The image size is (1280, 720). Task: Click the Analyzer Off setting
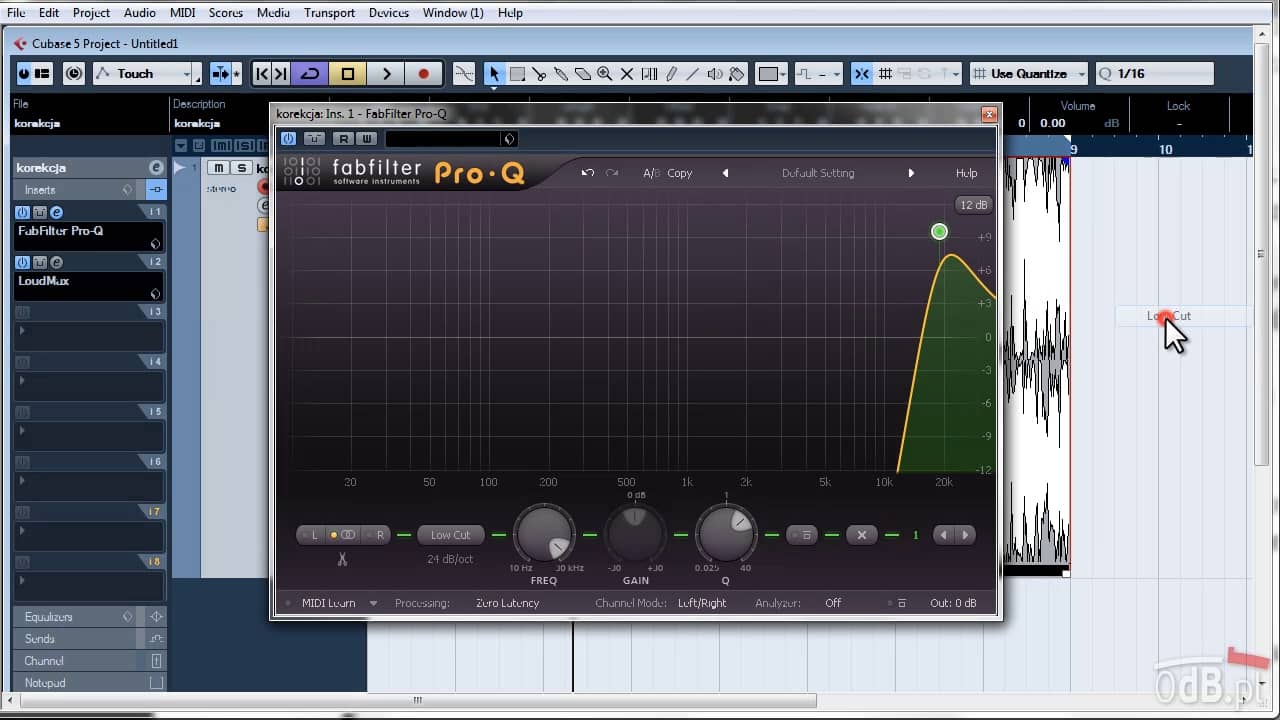point(833,603)
